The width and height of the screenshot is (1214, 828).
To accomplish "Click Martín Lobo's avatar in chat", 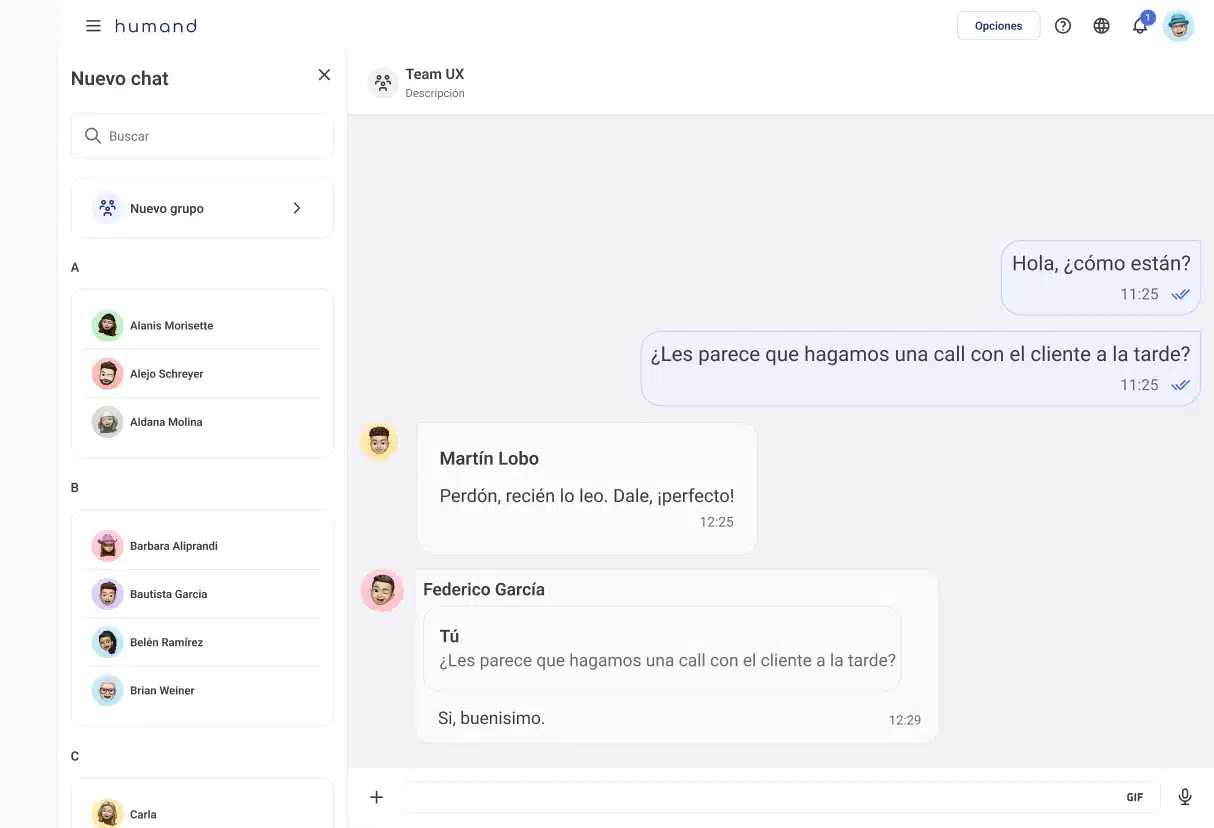I will click(379, 441).
